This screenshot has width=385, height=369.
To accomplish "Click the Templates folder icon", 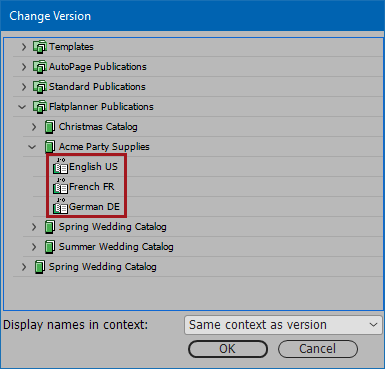I will tap(40, 47).
